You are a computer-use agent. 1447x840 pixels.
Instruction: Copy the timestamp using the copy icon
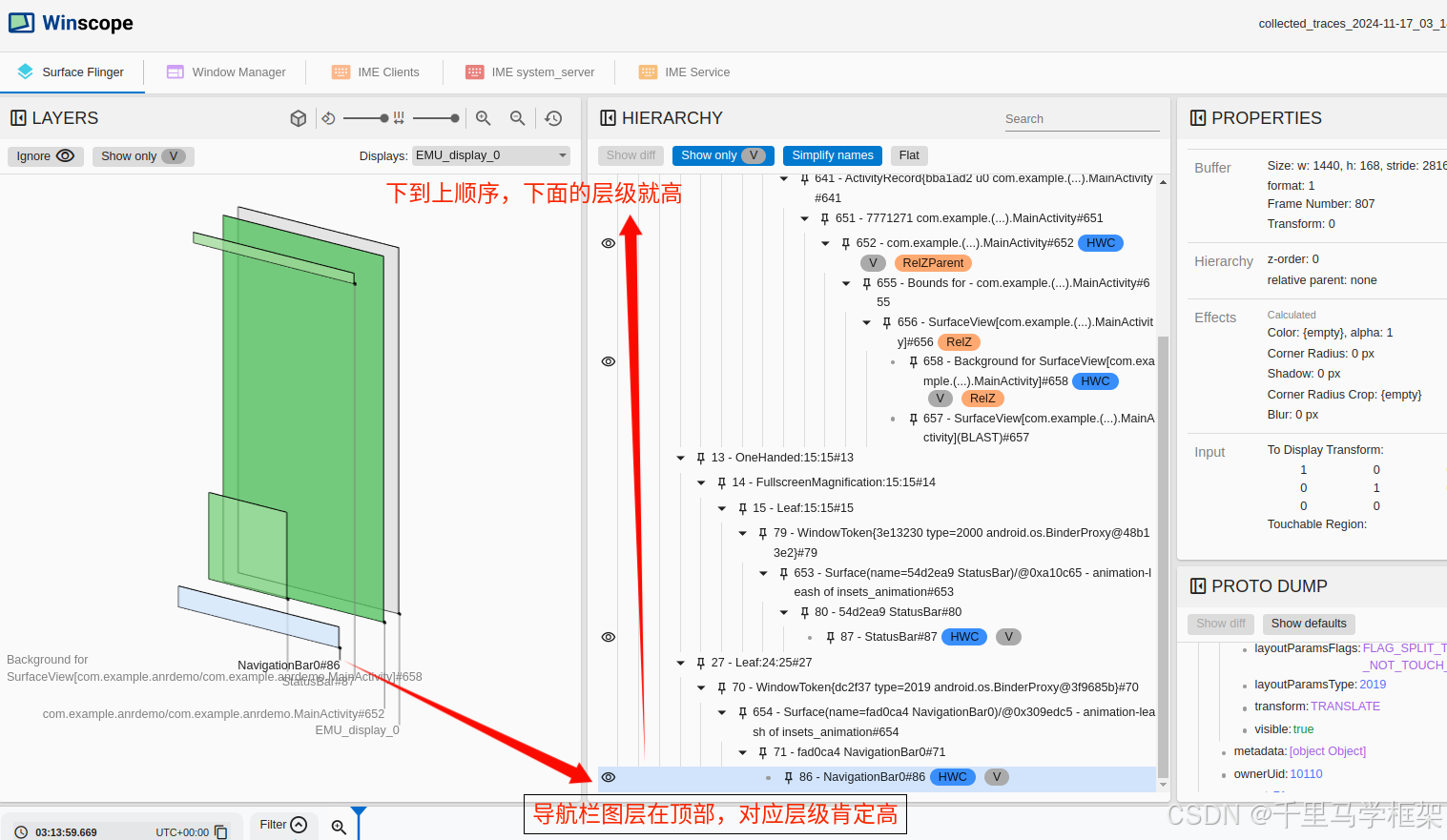pyautogui.click(x=221, y=832)
